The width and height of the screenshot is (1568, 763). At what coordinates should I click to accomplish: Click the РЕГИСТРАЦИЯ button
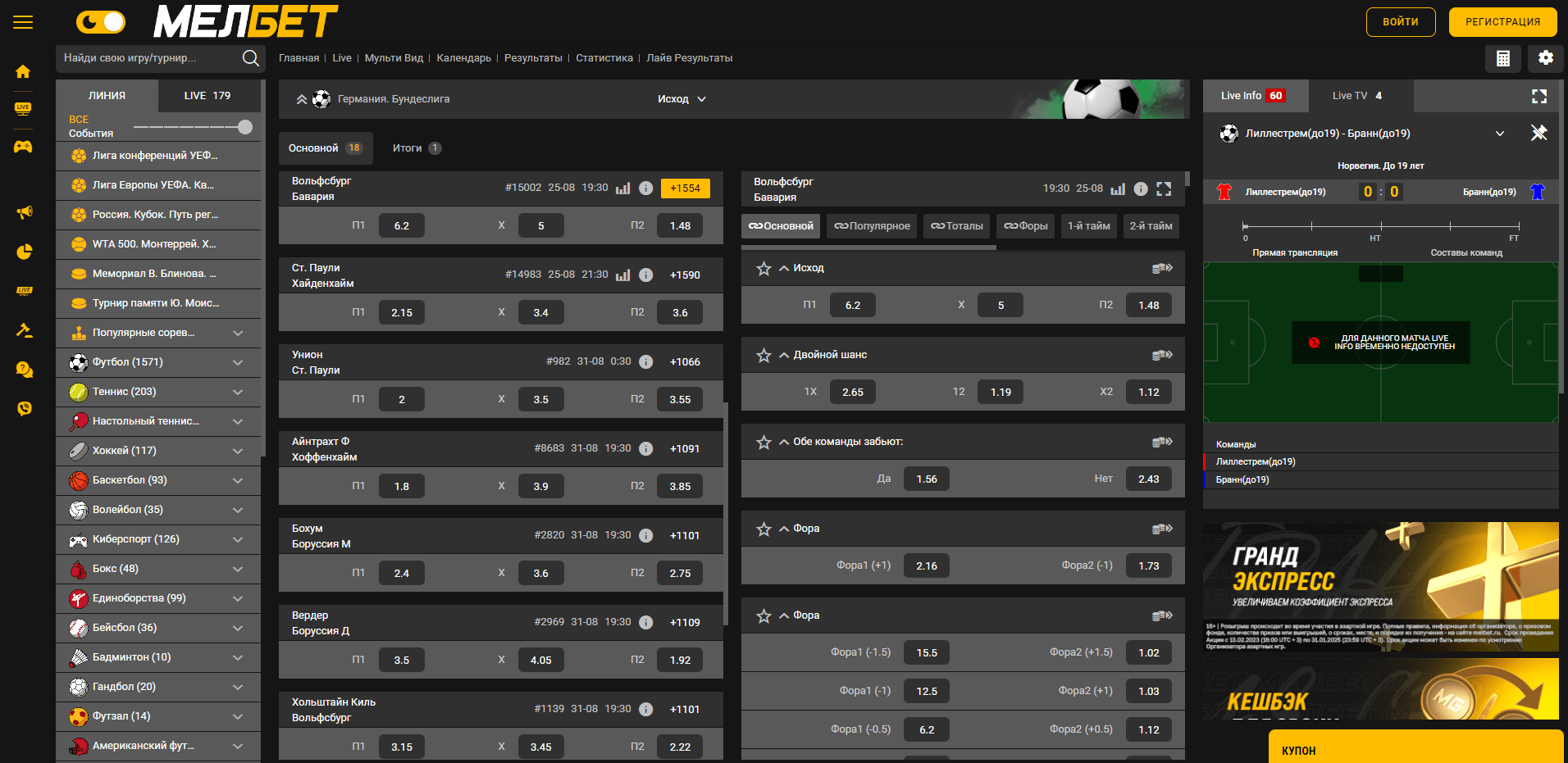pos(1502,22)
